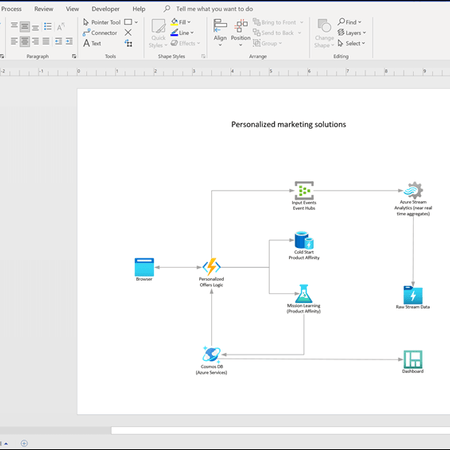Screen dimensions: 450x450
Task: Toggle align right paragraph alignment
Action: point(35,41)
